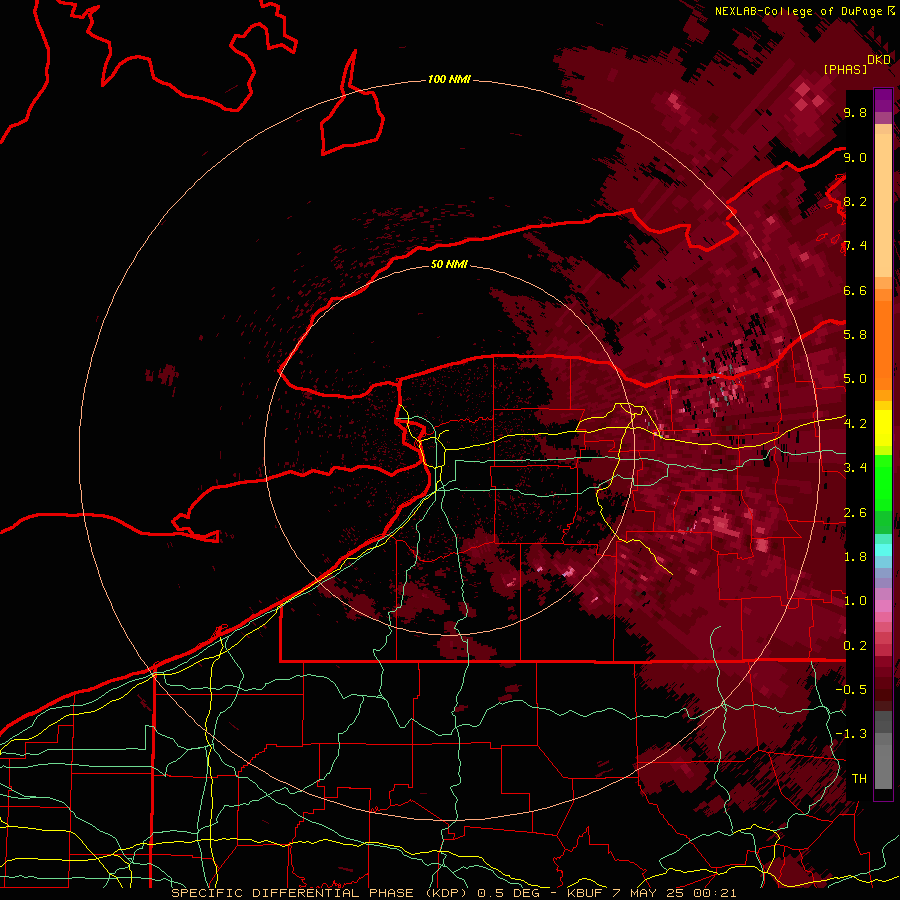Screen dimensions: 900x900
Task: Click the 9.0 legend value
Action: 855,157
